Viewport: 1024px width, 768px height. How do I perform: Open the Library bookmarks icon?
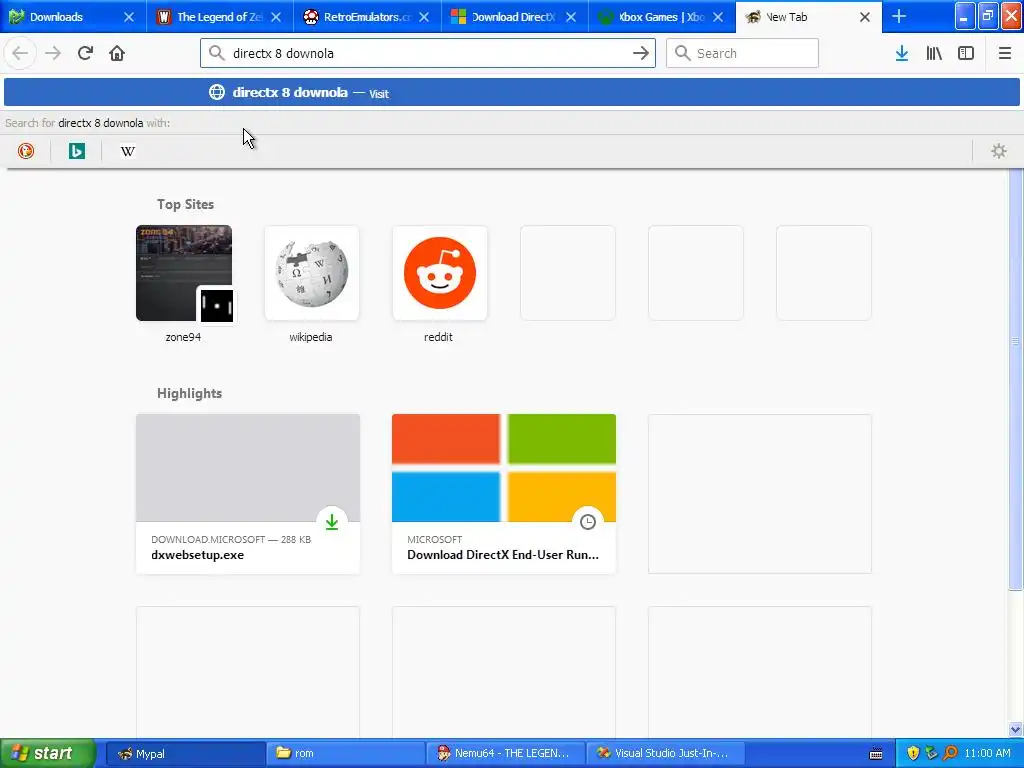tap(934, 53)
